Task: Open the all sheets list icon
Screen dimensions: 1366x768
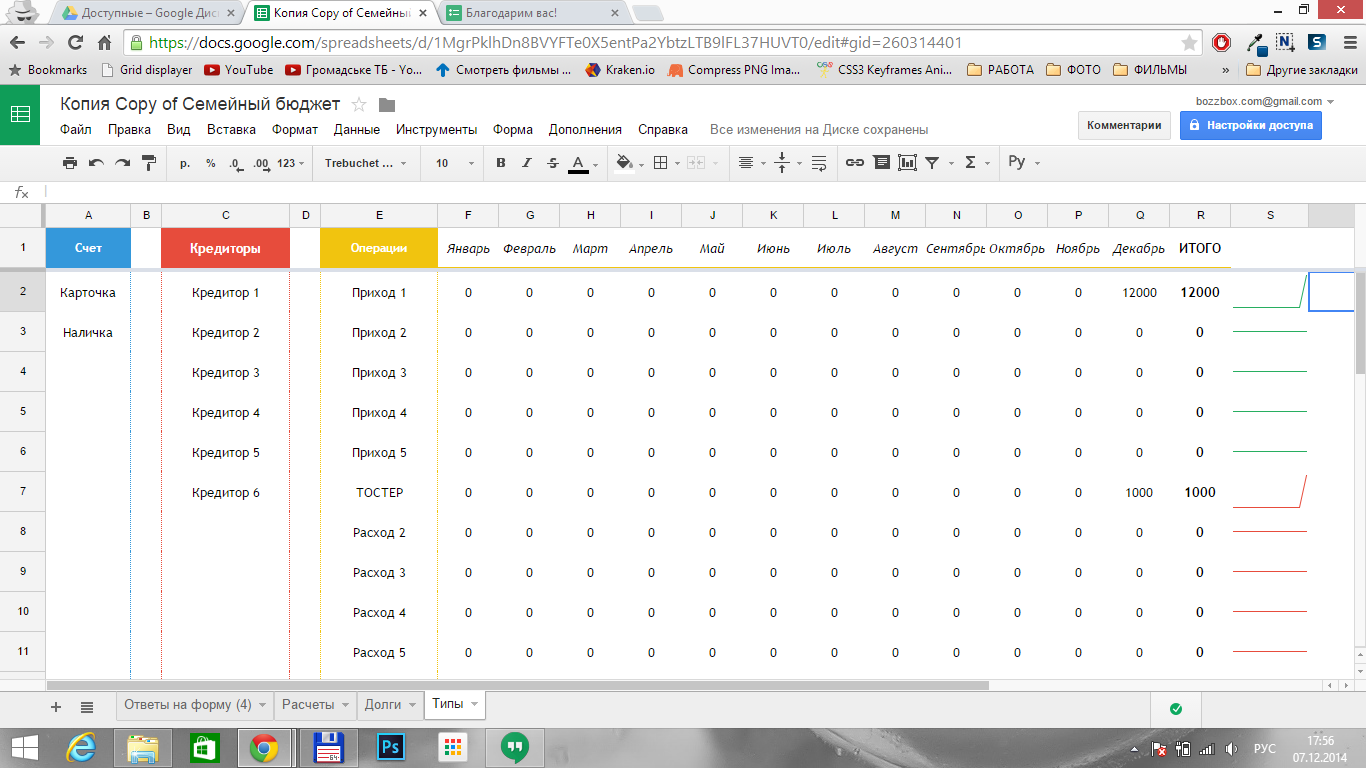Action: pyautogui.click(x=87, y=707)
